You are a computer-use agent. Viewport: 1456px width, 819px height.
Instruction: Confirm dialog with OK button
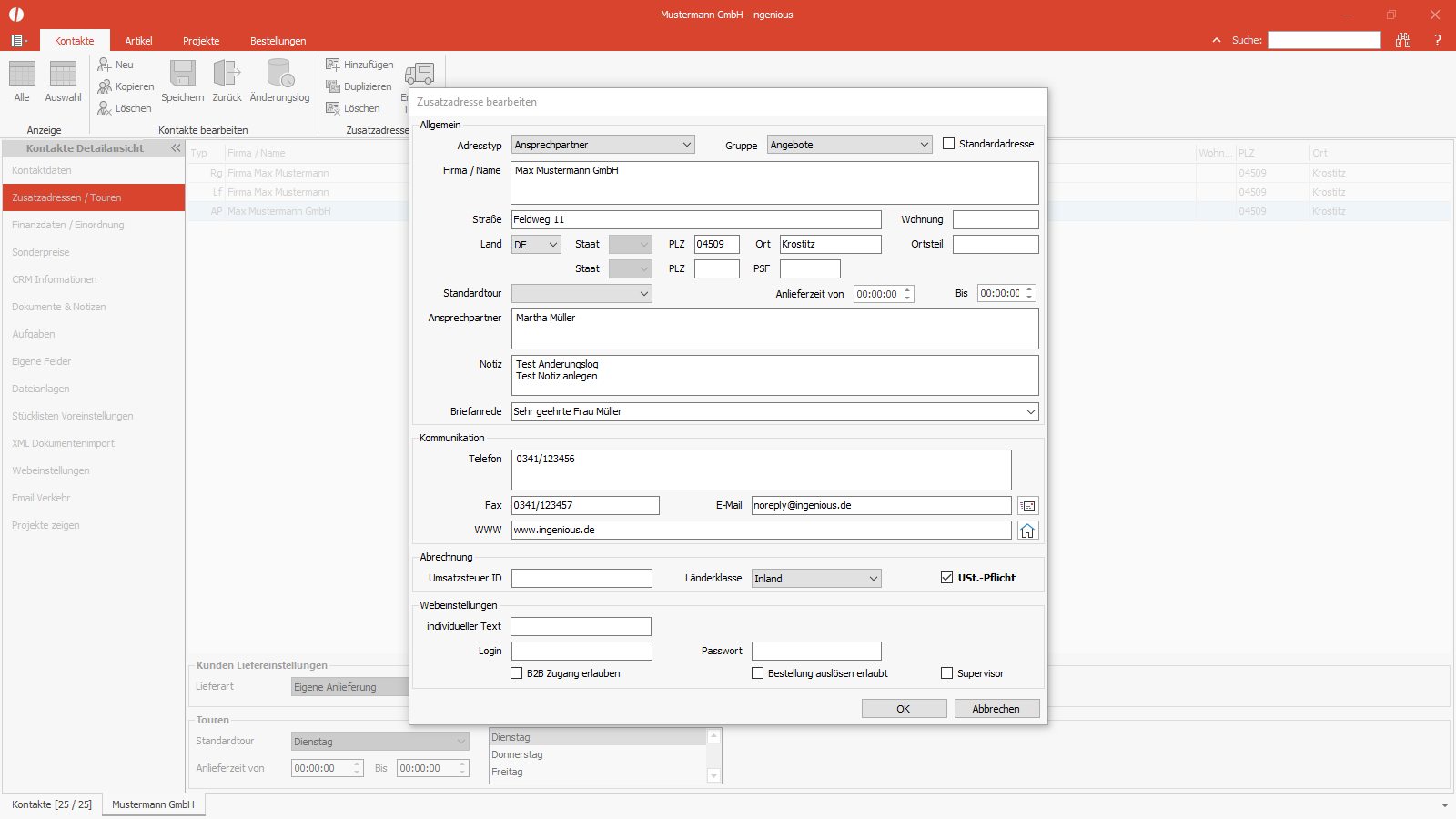tap(904, 709)
